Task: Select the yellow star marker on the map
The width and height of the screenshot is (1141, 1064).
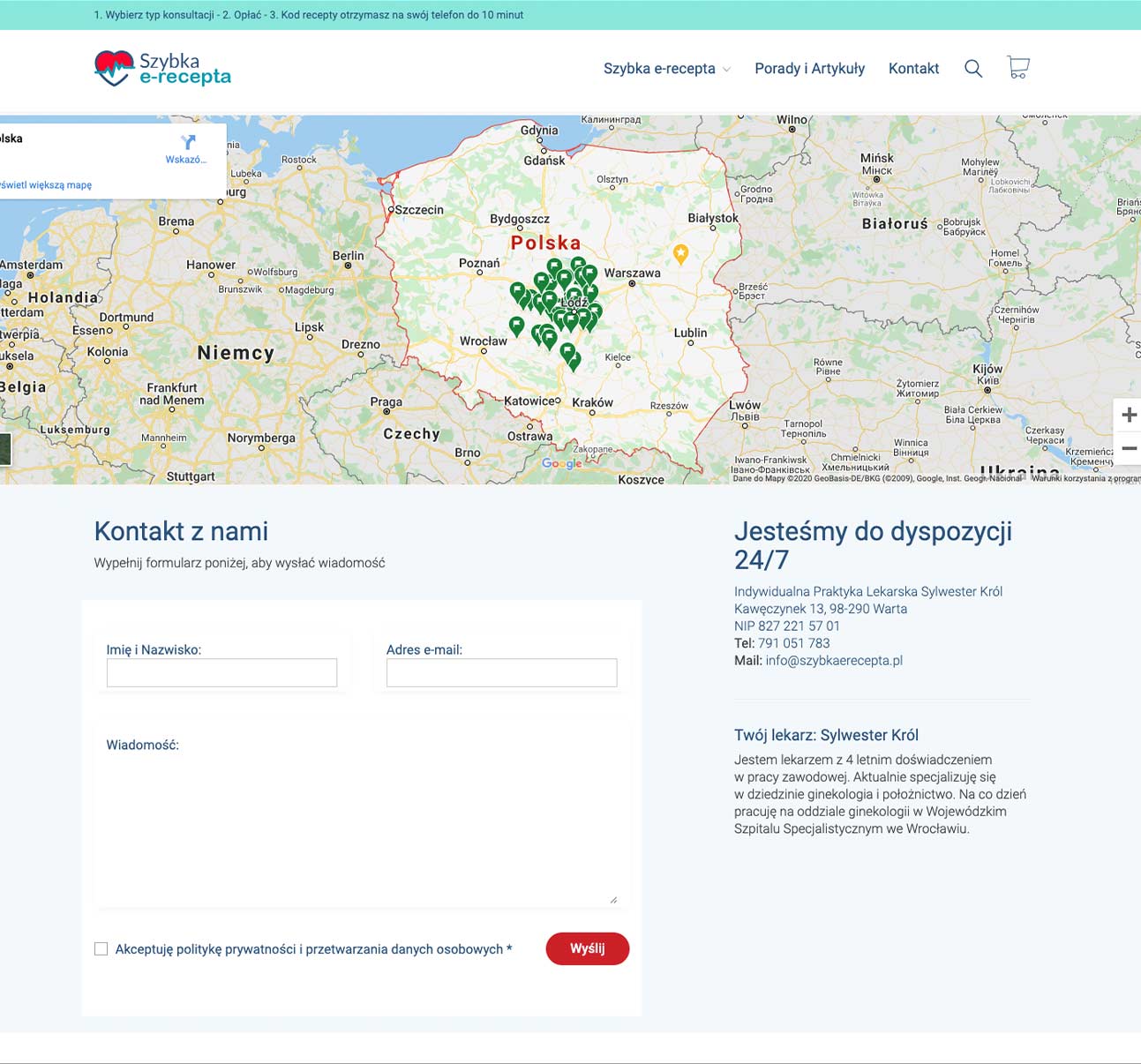Action: [681, 254]
